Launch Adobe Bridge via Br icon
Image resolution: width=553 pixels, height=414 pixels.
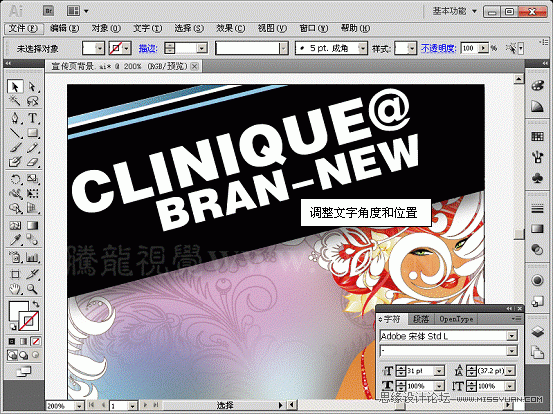49,11
